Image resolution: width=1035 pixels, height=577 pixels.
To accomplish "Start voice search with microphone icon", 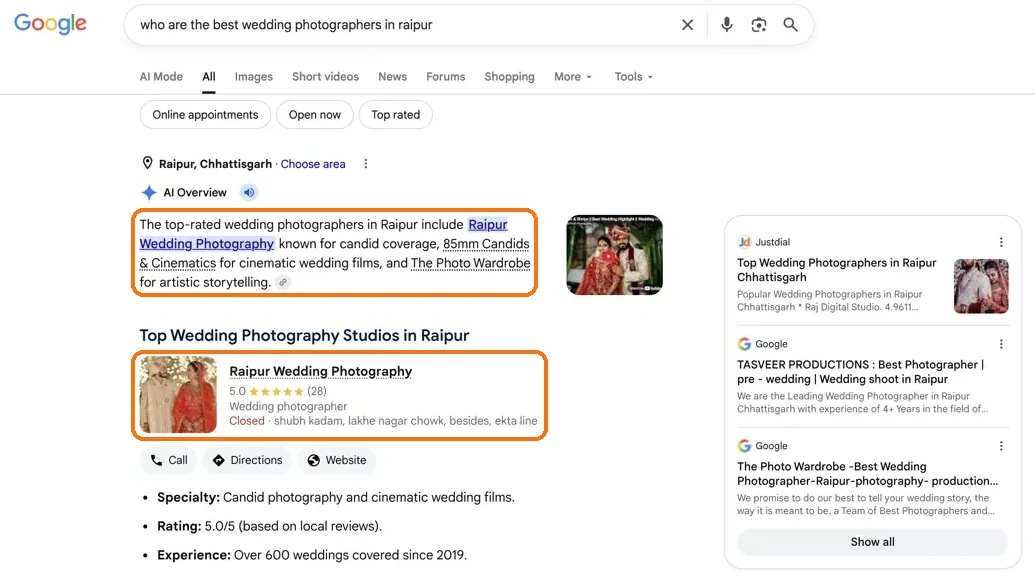I will (x=726, y=25).
